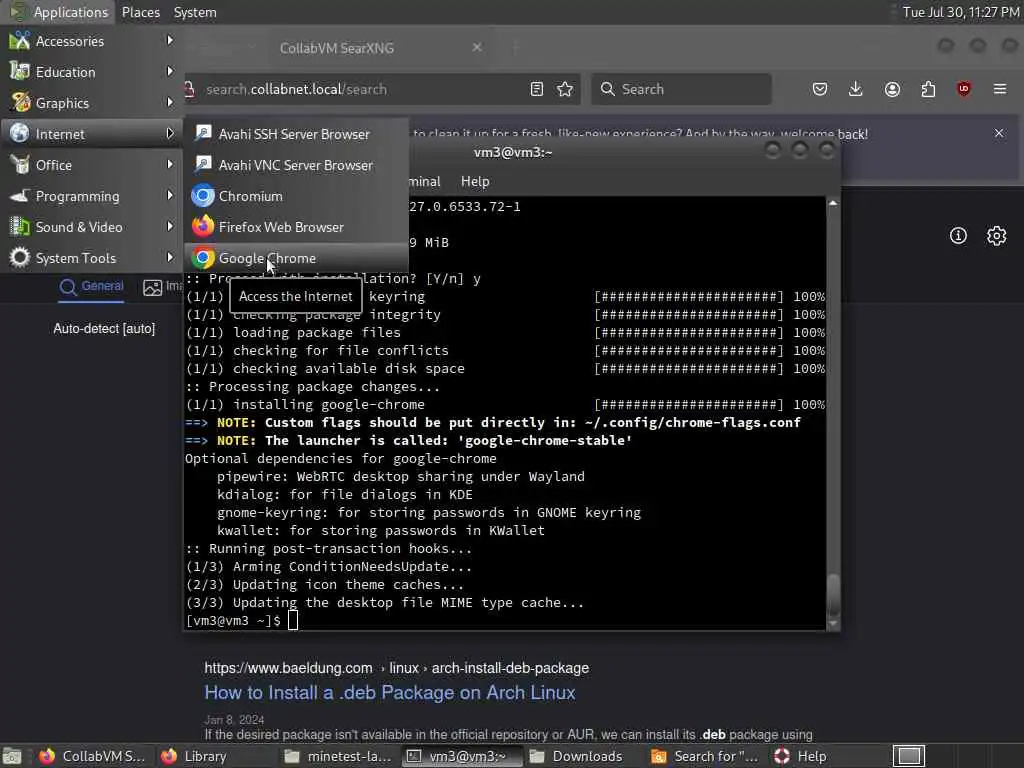Select the CollabVM SearXNG browser tab

point(336,48)
